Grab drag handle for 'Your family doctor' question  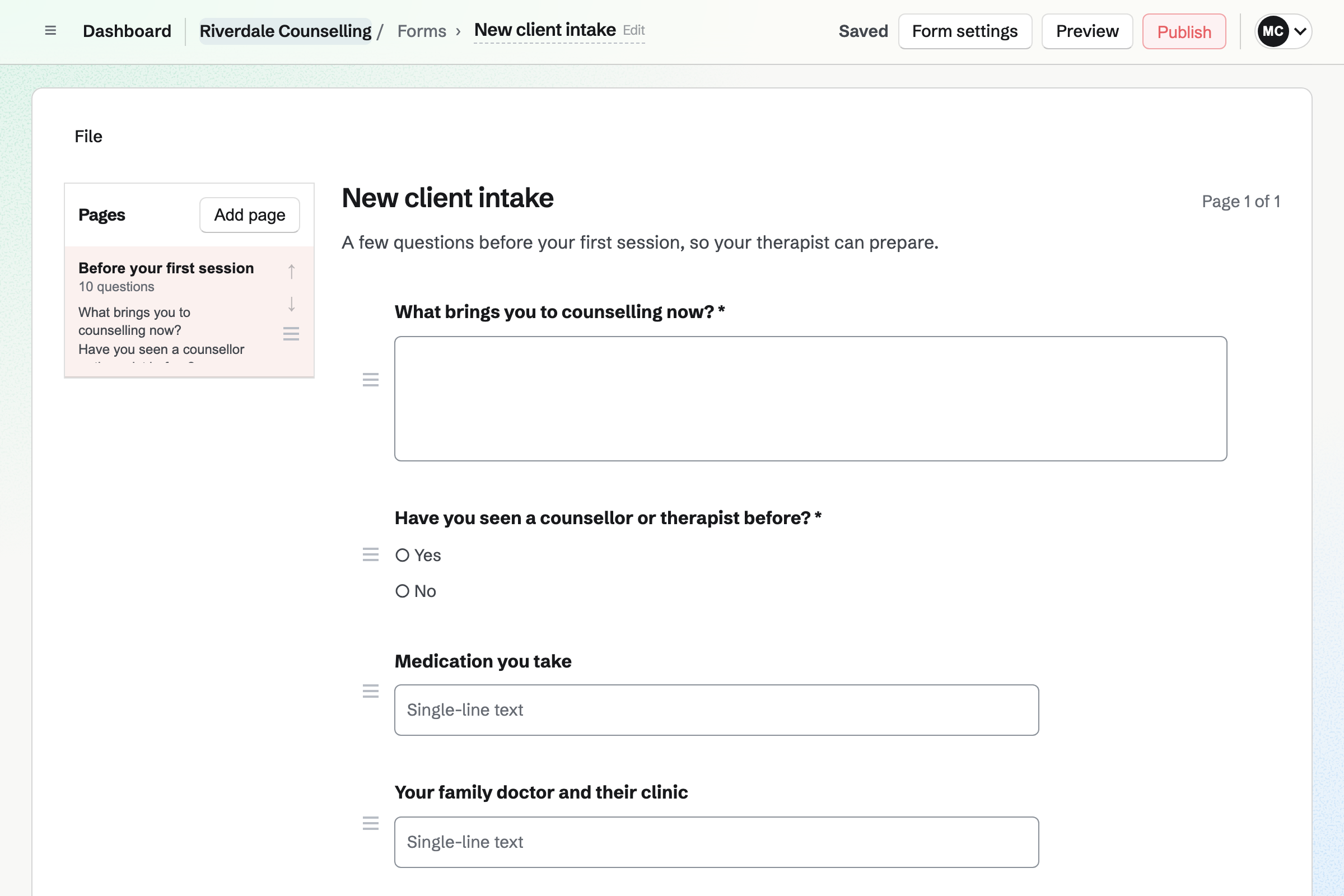(371, 823)
